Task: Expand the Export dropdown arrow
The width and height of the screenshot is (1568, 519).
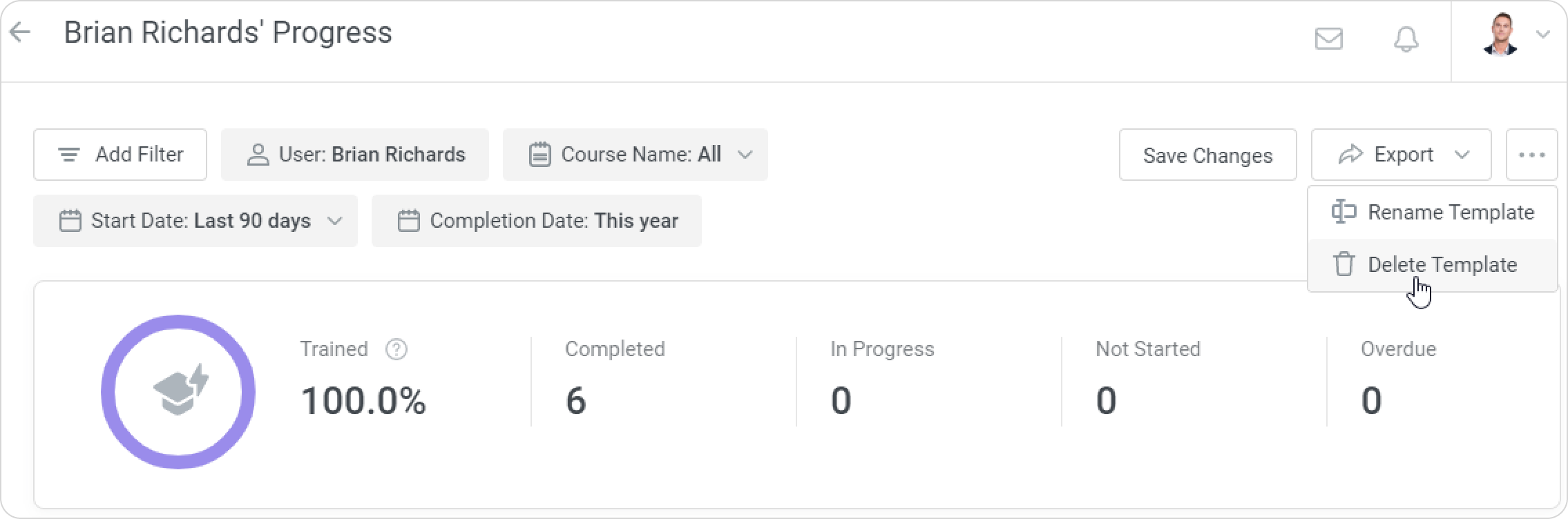Action: coord(1462,155)
